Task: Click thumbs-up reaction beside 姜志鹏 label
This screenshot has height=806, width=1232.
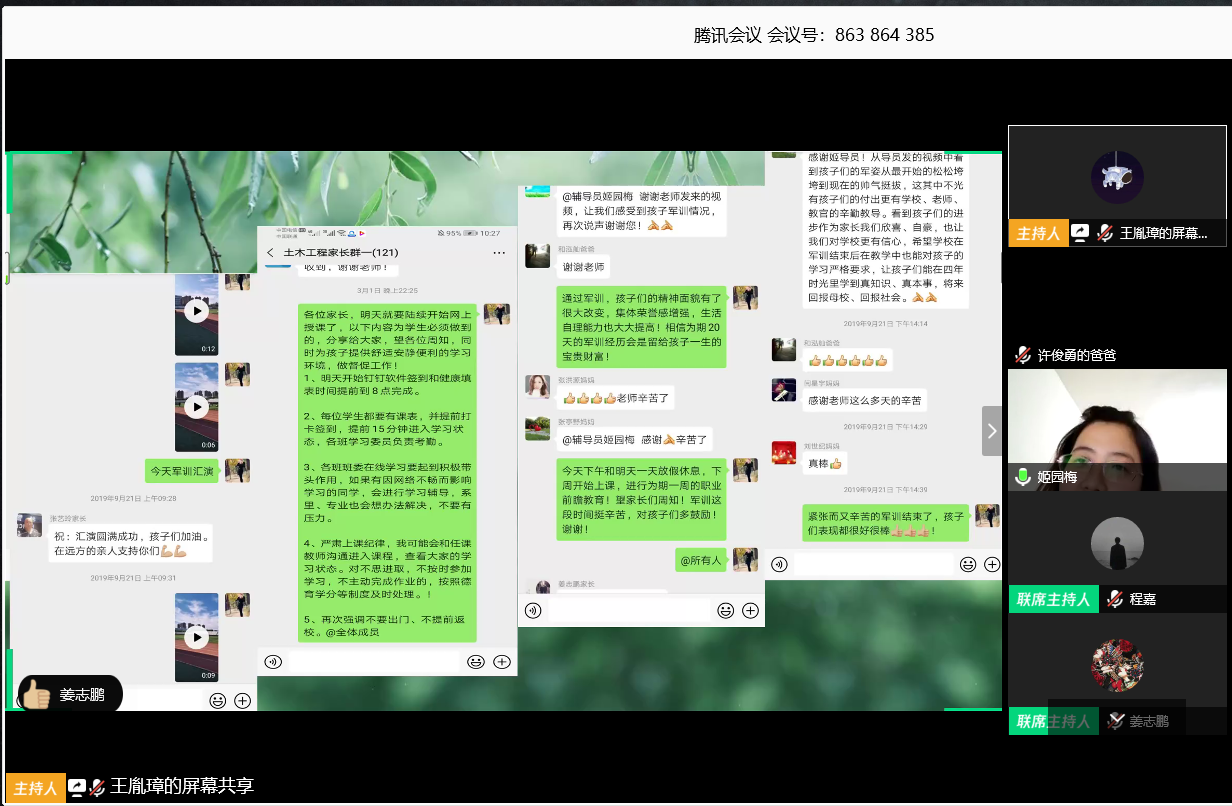Action: coord(37,694)
